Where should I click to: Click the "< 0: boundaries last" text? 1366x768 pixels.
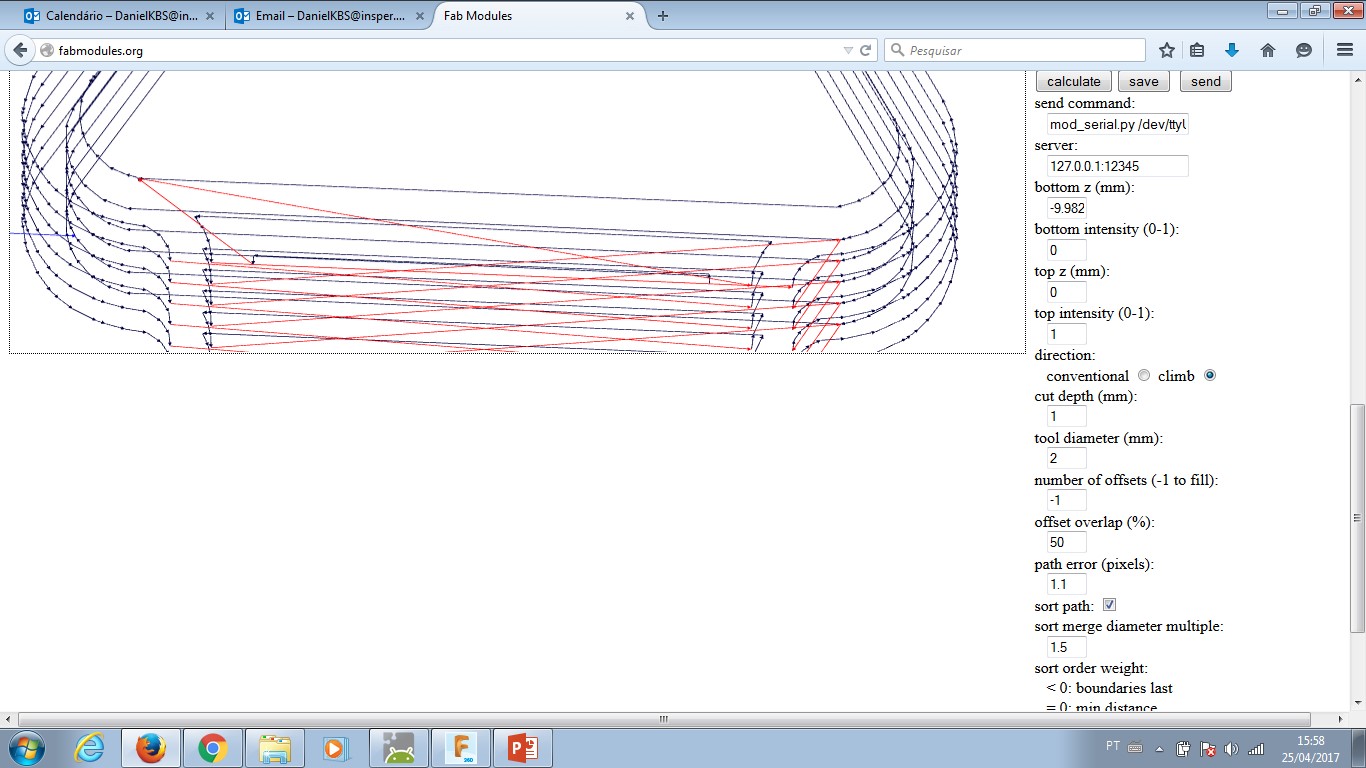point(1110,688)
